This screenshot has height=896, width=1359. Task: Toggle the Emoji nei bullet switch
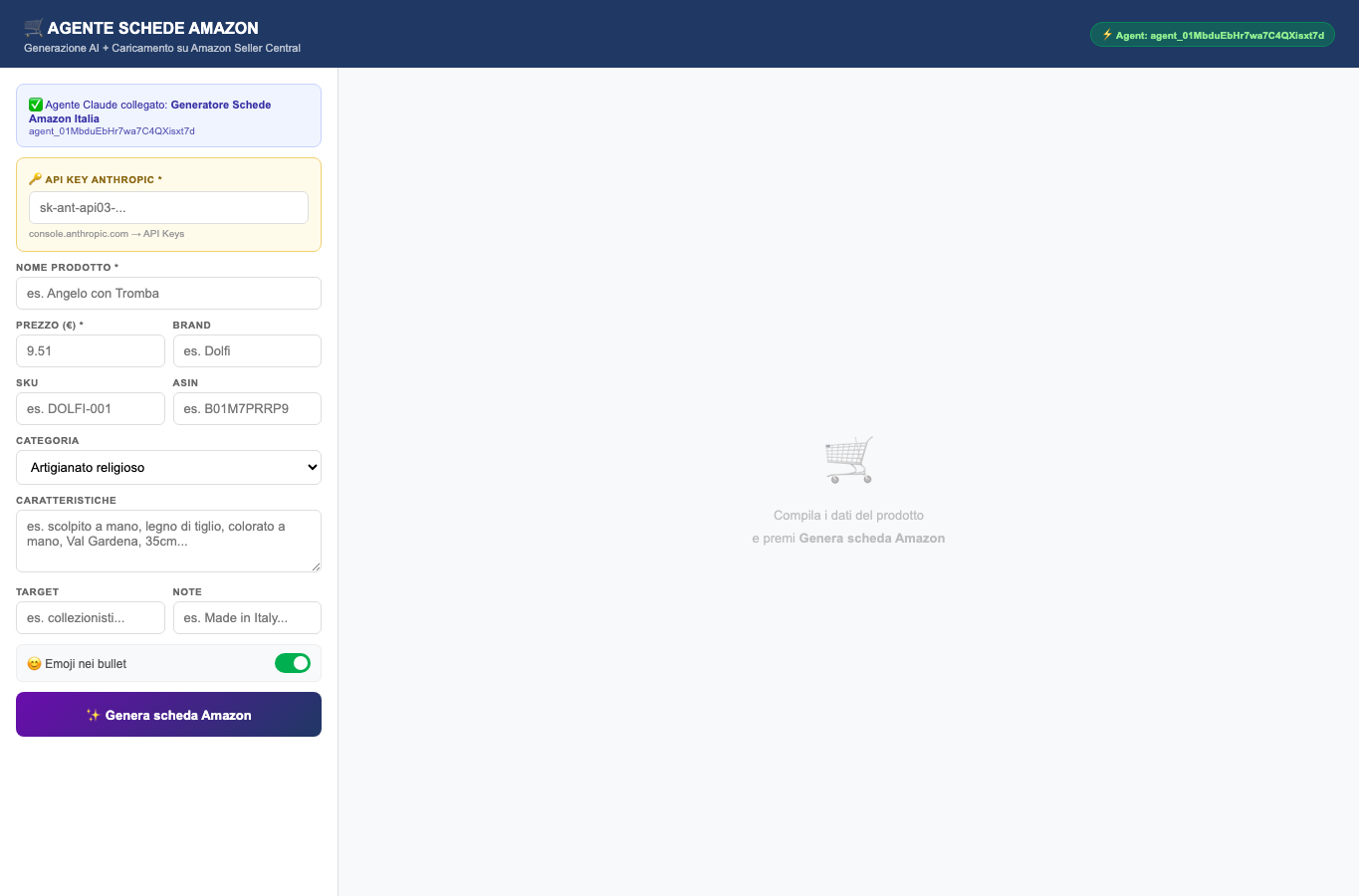[293, 663]
